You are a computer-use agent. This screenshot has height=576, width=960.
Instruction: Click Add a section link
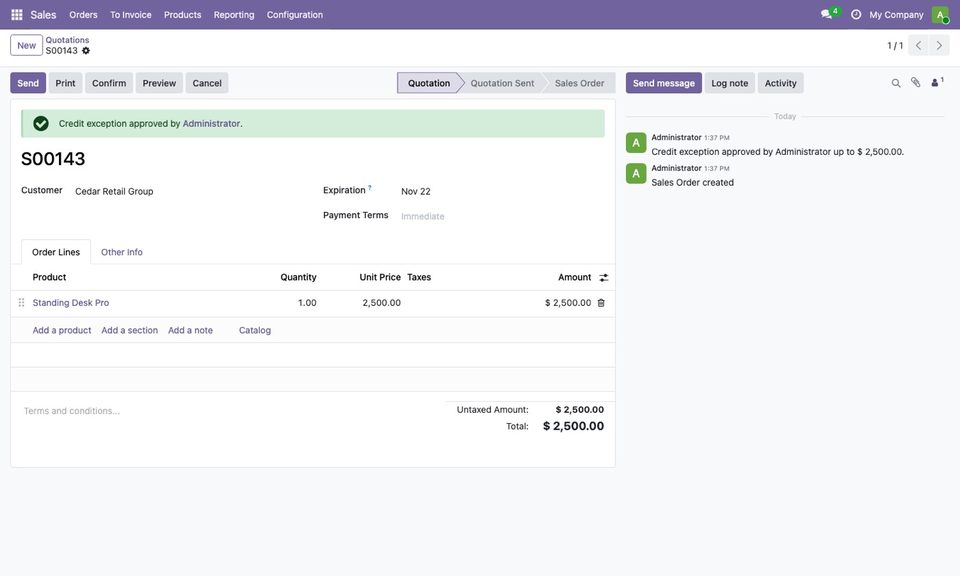coord(130,331)
